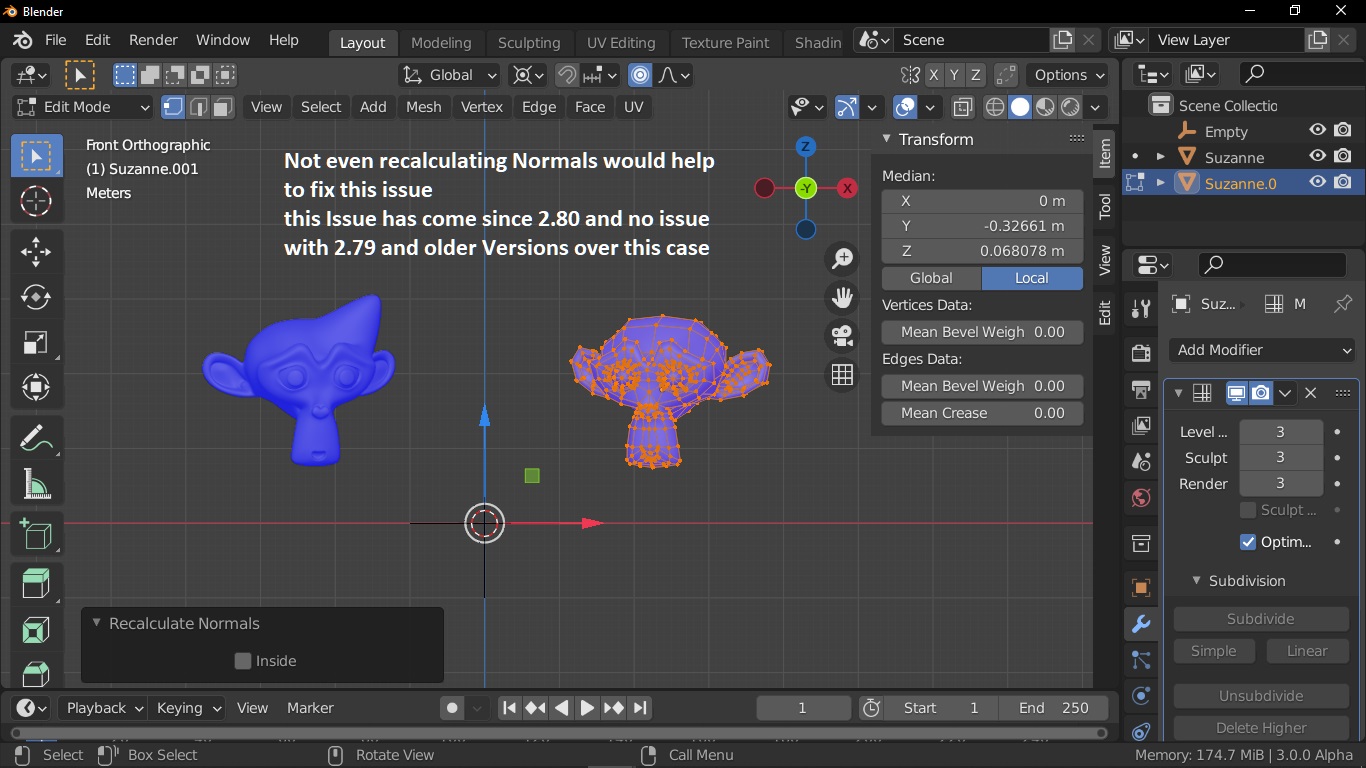Collapse the Subdivision section
This screenshot has width=1366, height=768.
tap(1196, 581)
